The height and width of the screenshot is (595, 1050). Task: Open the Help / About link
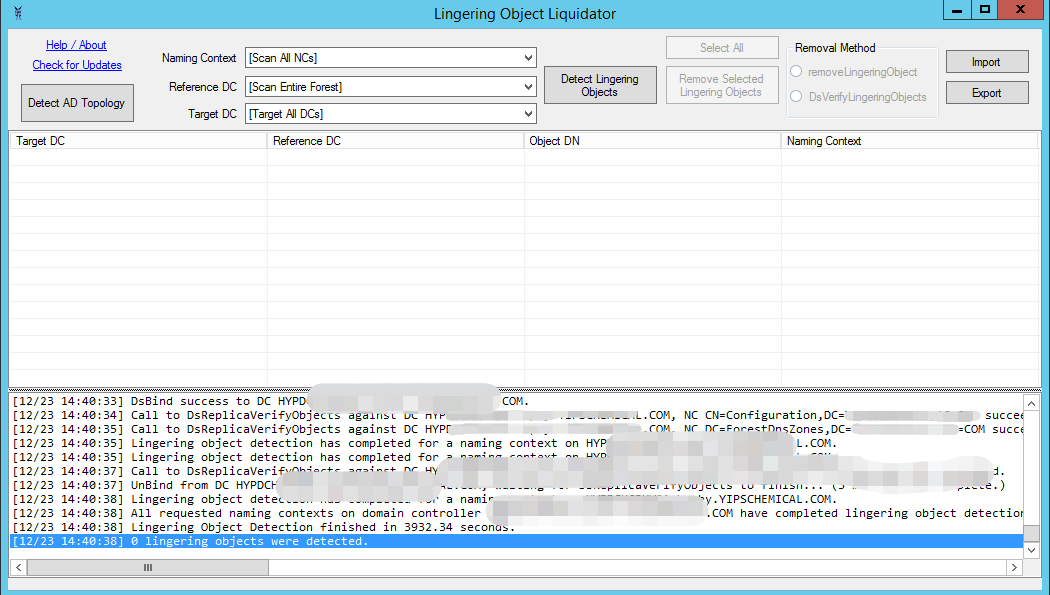[x=76, y=44]
